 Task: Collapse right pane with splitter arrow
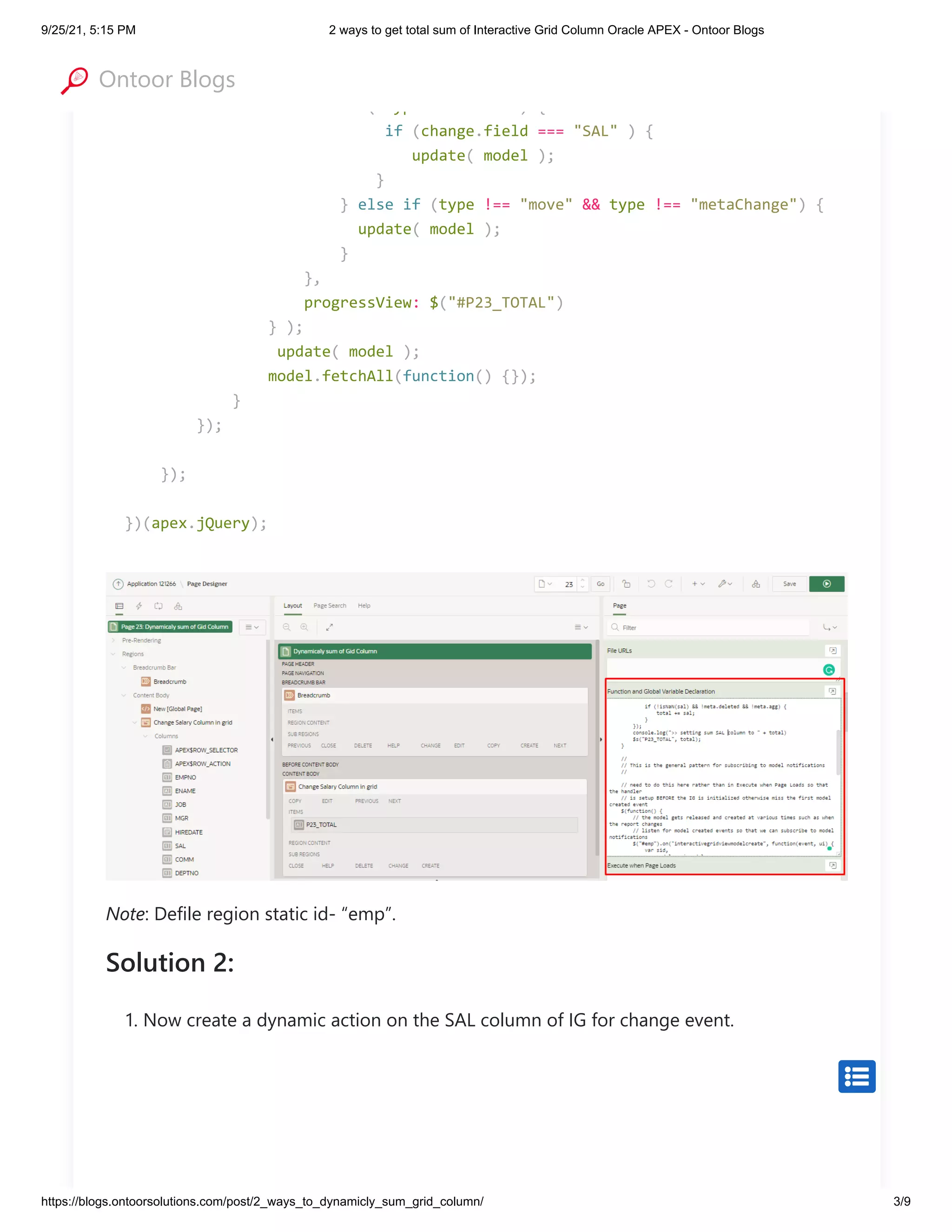(601, 739)
